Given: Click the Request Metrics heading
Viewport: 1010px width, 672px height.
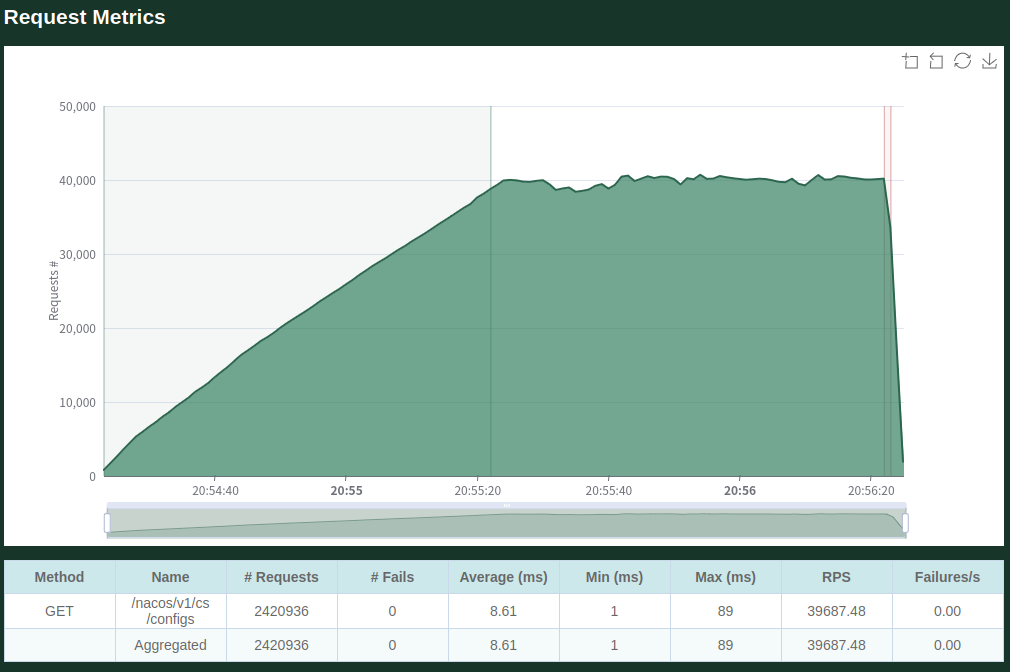Looking at the screenshot, I should click(x=84, y=17).
